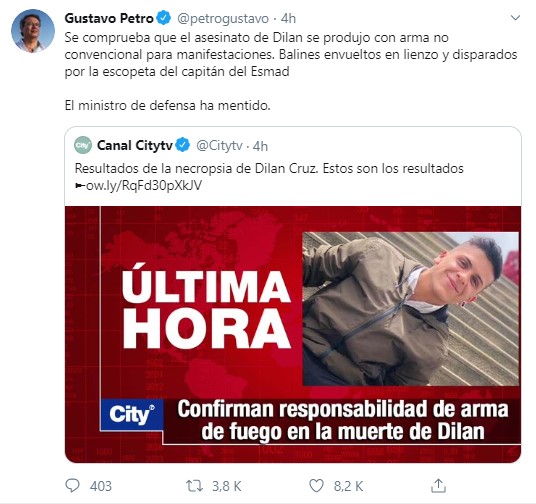Open the tweet's 4h timestamp
The width and height of the screenshot is (536, 504).
click(288, 18)
